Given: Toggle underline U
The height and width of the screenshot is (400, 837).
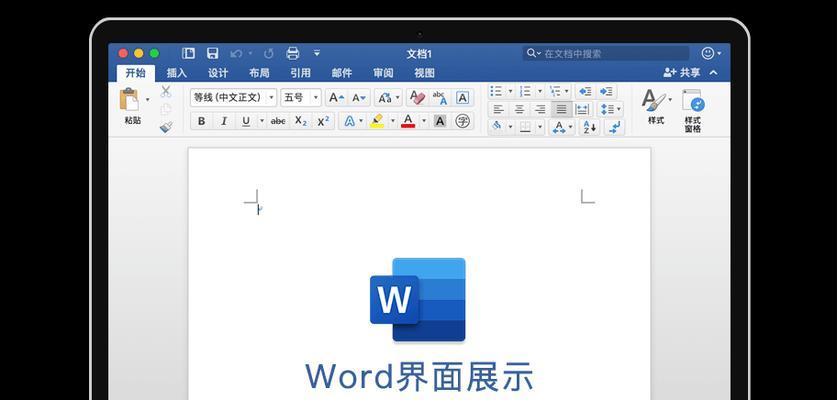Looking at the screenshot, I should coord(246,121).
